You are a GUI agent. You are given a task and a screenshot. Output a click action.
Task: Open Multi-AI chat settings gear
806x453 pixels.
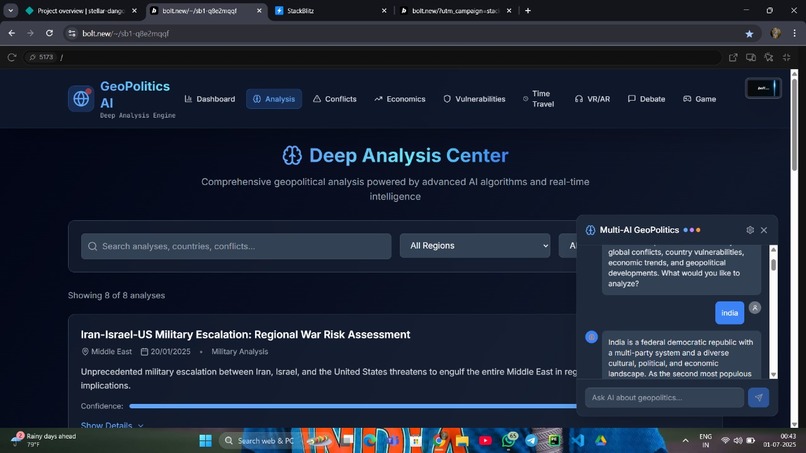click(750, 230)
